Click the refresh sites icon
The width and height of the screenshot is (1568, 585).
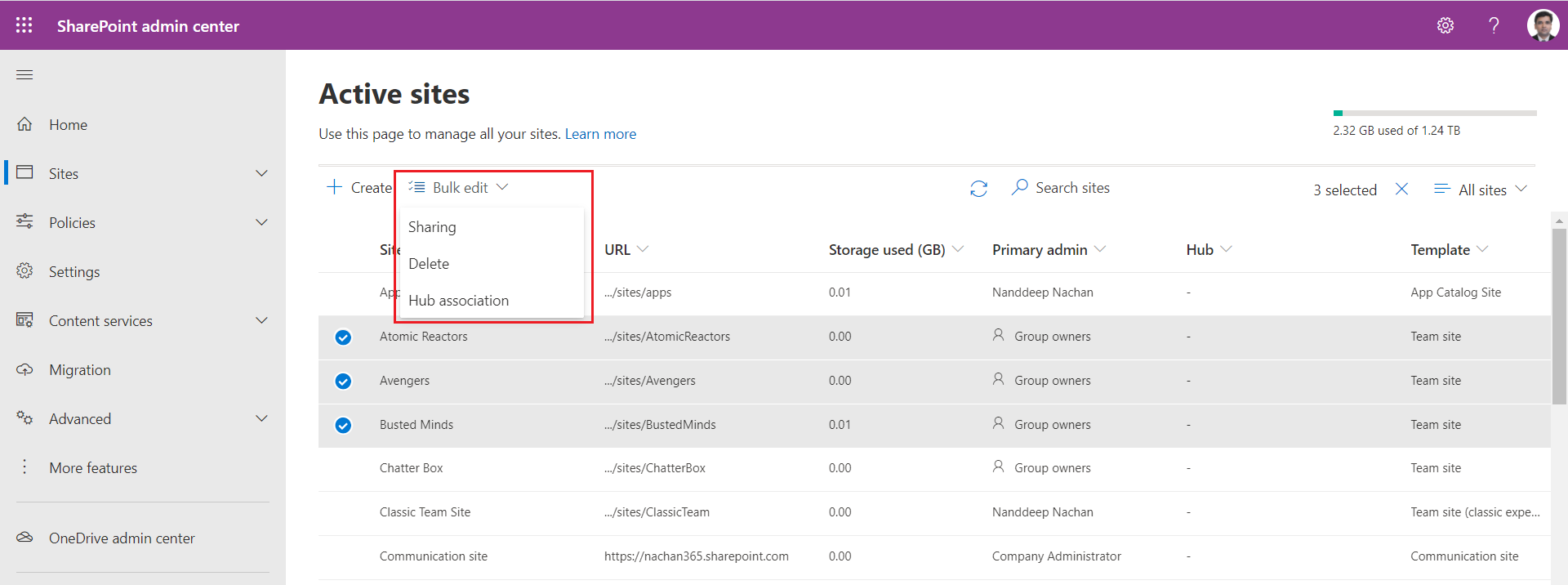978,189
